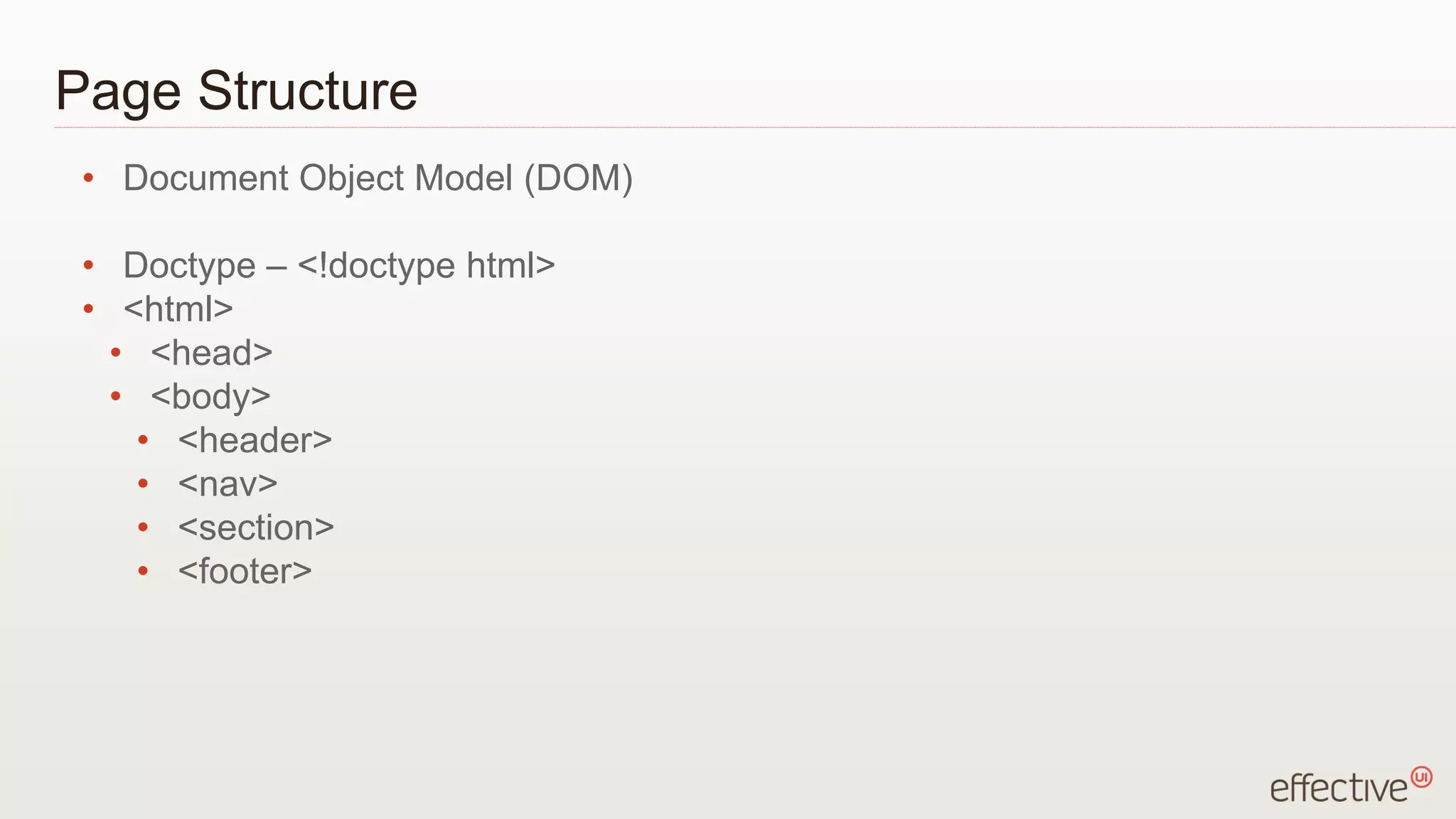Select the Page Structure title

[236, 91]
